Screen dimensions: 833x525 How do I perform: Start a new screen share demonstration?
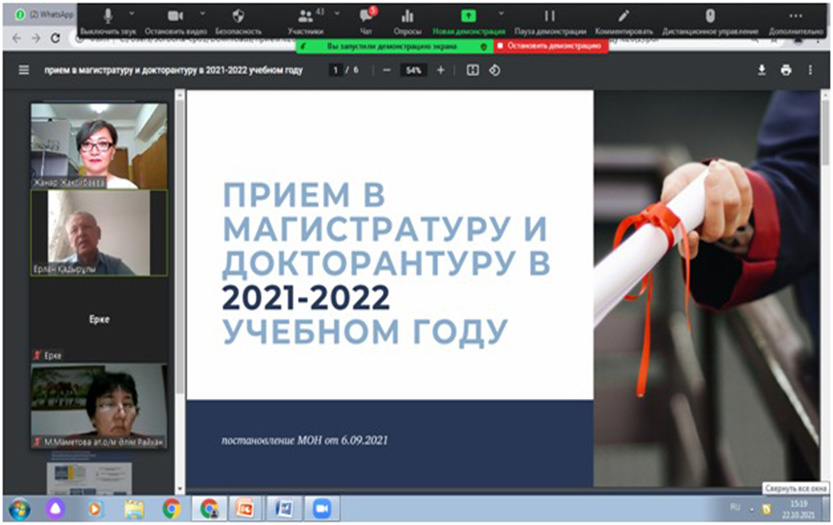click(468, 16)
